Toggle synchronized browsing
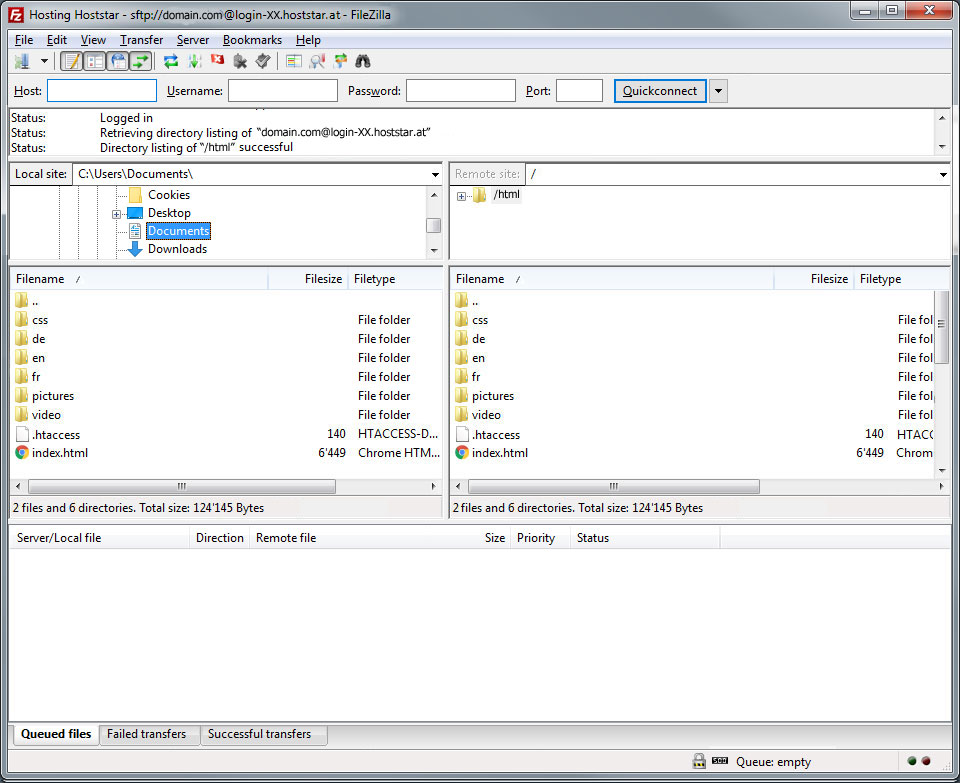The image size is (960, 783). click(340, 61)
